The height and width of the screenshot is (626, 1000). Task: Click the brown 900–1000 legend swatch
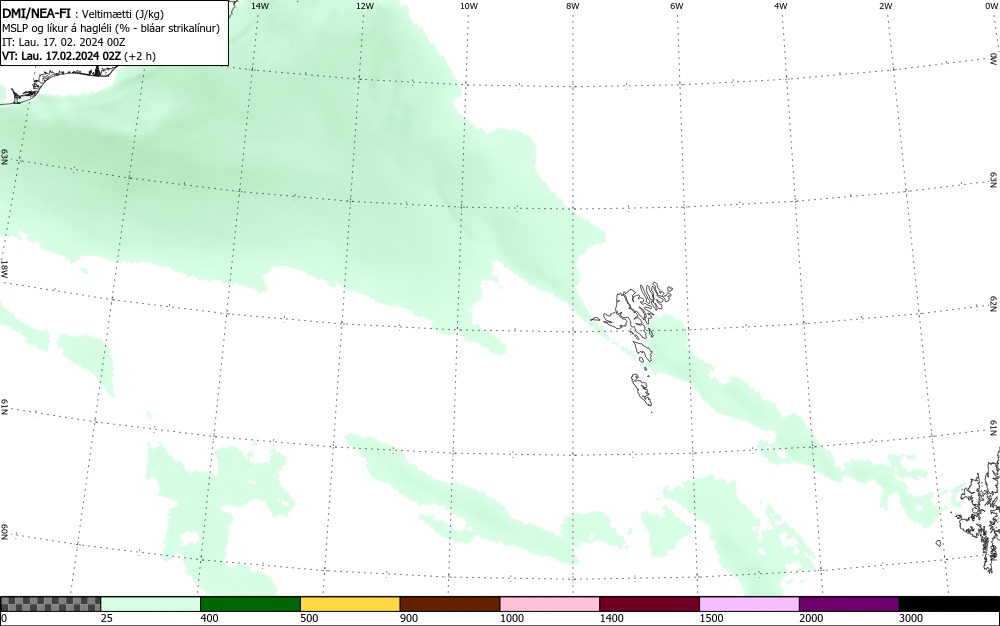tap(450, 604)
